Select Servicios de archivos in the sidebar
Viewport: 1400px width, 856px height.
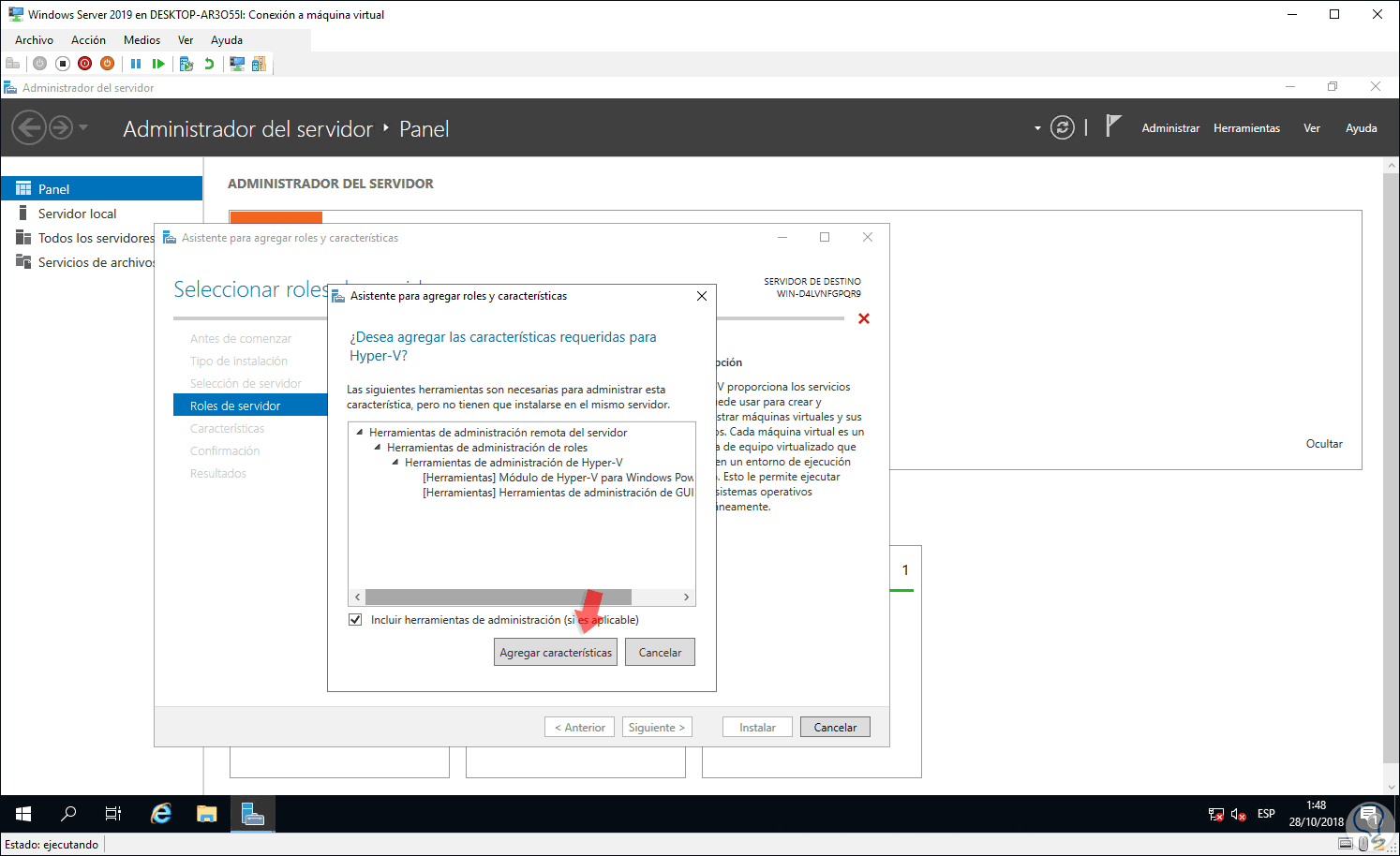coord(84,261)
